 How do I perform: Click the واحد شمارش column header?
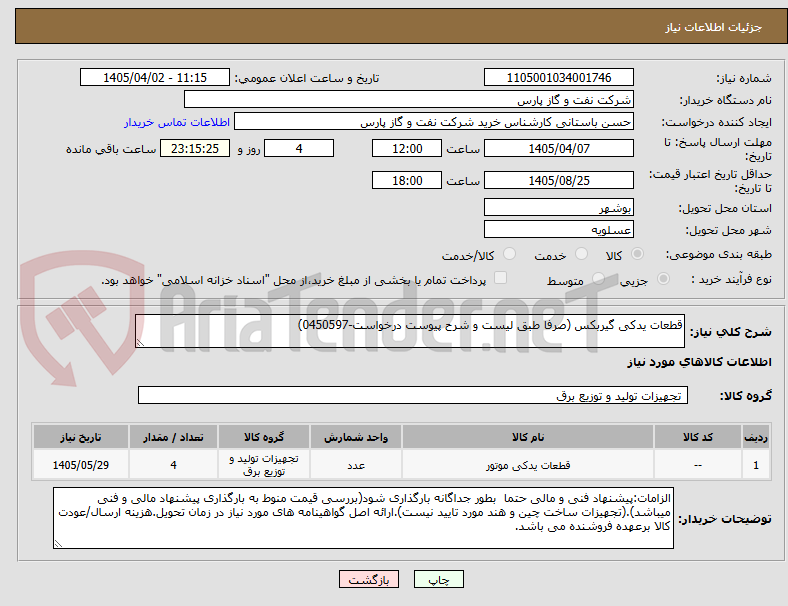point(356,437)
